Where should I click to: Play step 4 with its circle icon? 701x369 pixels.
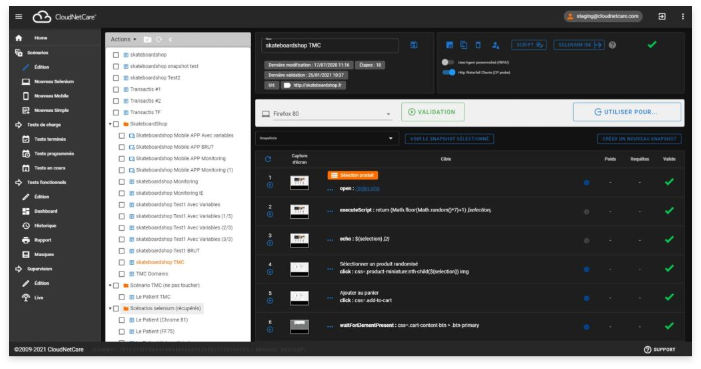(270, 272)
